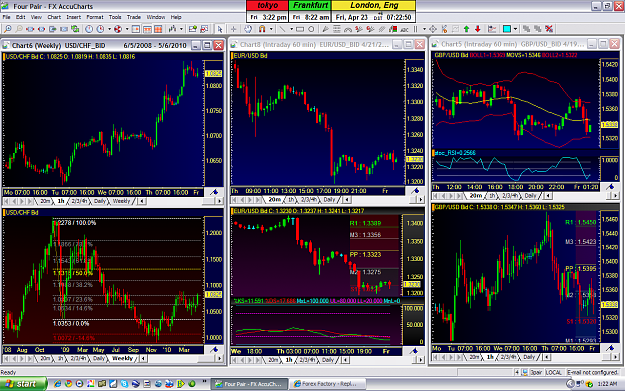Toggle the magnet snap tool
This screenshot has width=625, height=391.
click(262, 29)
